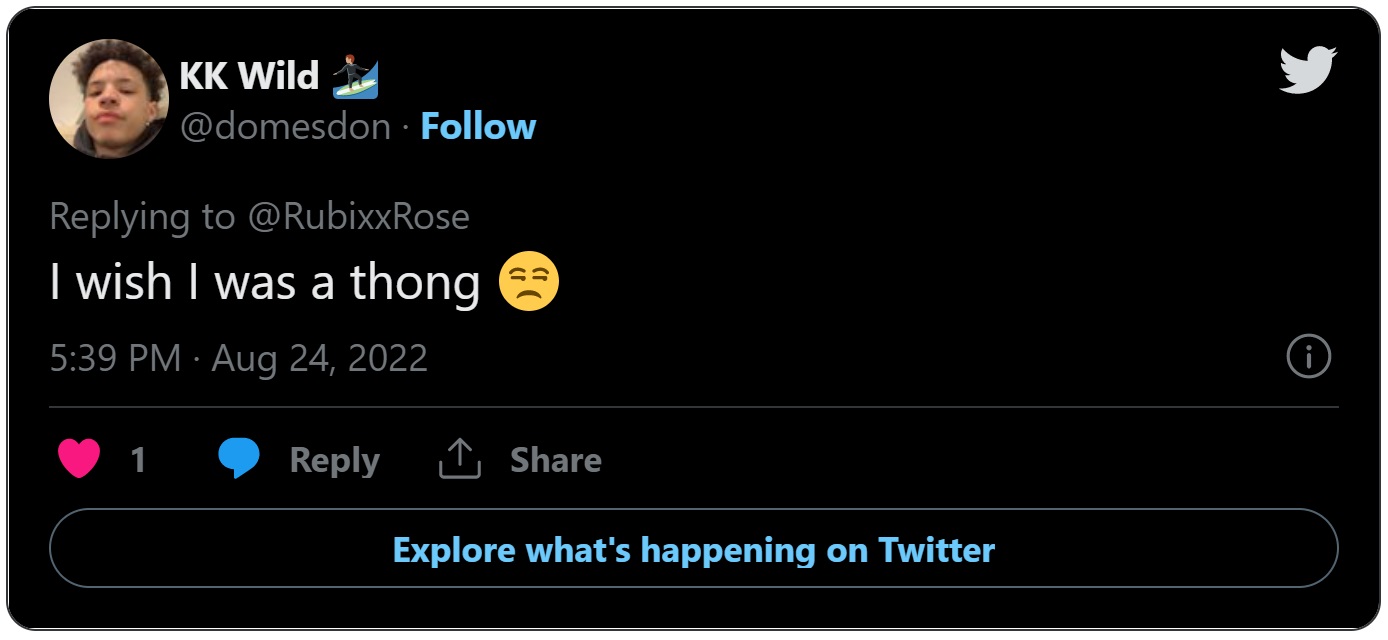Open the @RubixxRose mention link

pyautogui.click(x=357, y=217)
